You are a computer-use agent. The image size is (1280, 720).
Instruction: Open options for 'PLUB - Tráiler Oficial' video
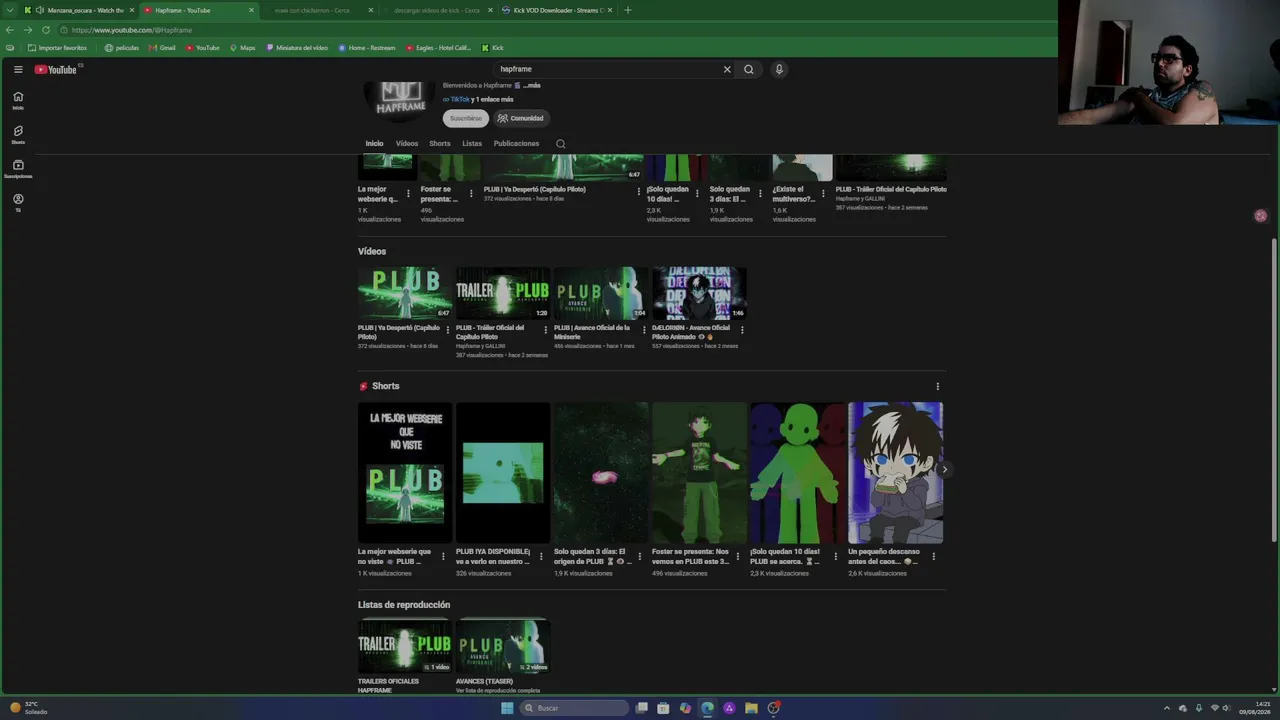[546, 330]
